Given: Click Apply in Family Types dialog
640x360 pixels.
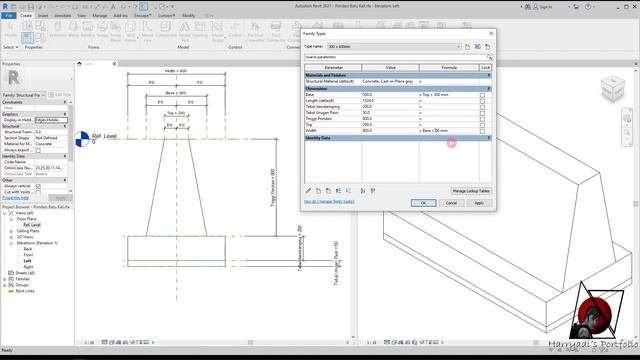Looking at the screenshot, I should coord(479,203).
